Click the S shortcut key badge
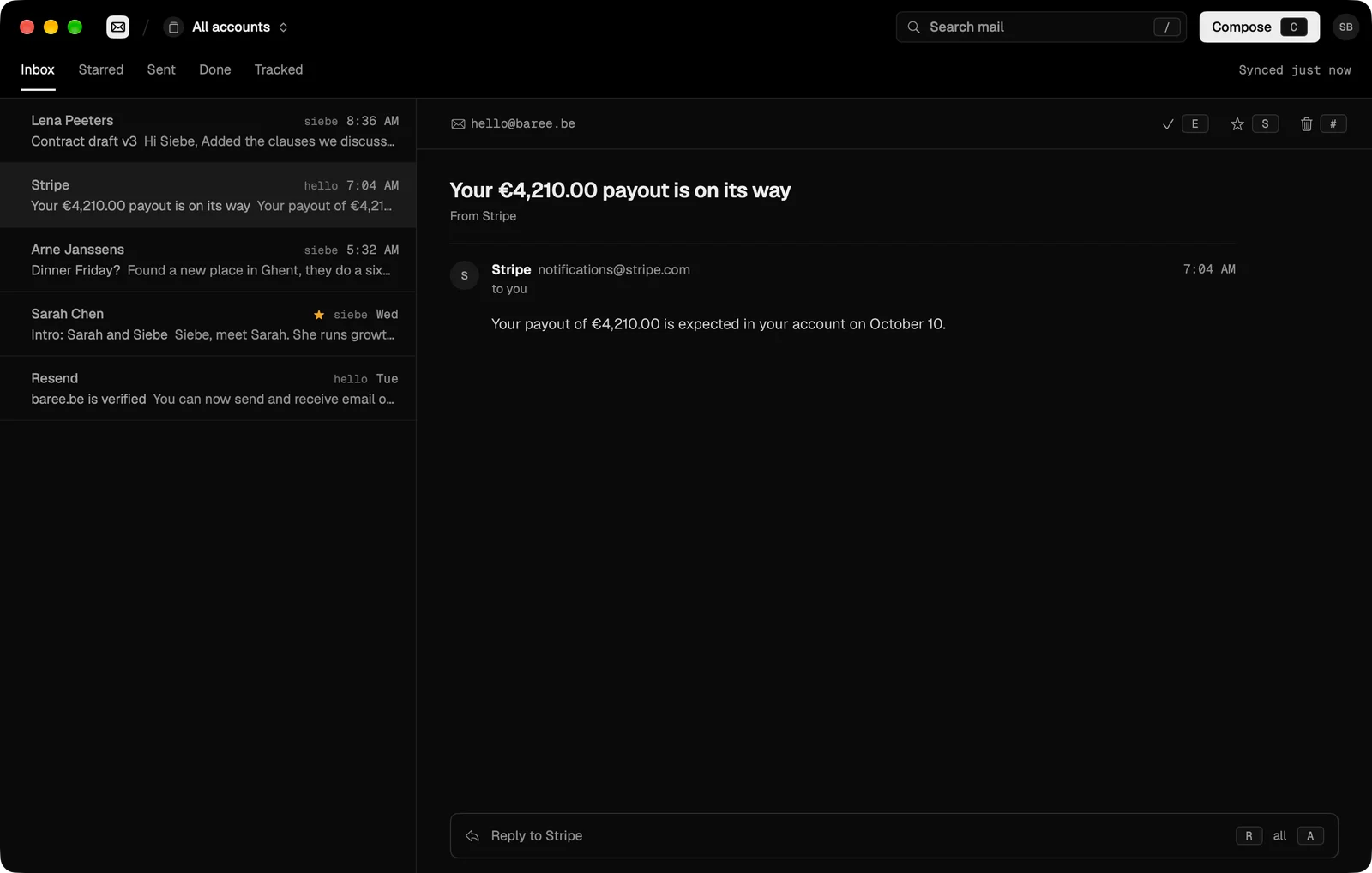 (x=1266, y=124)
